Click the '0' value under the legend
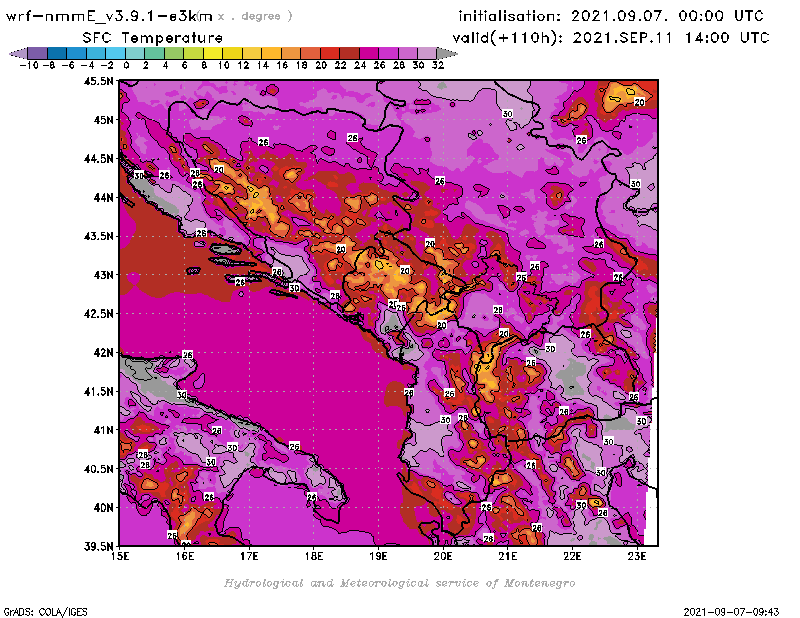 [x=126, y=65]
